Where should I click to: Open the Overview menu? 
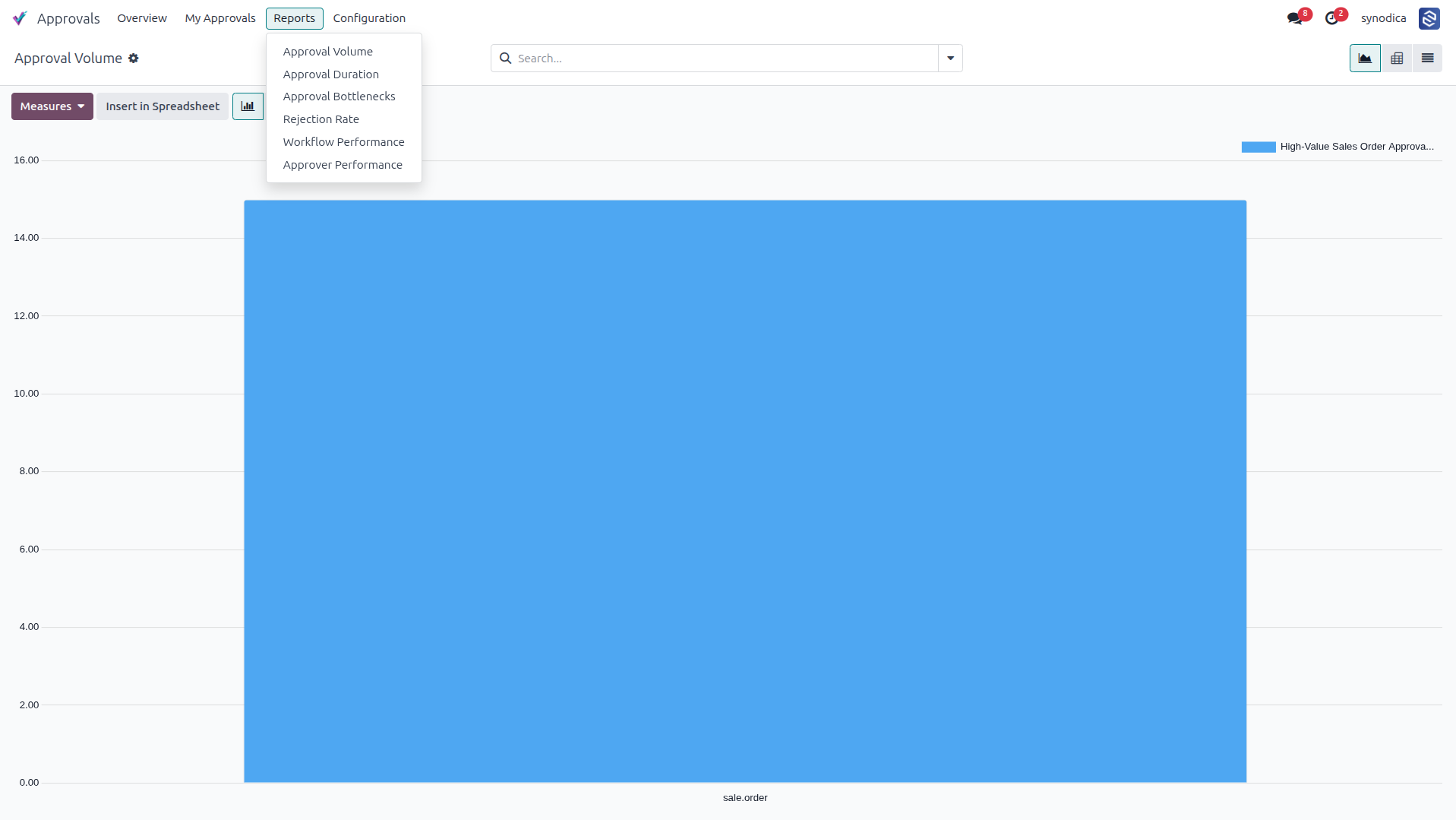point(142,18)
